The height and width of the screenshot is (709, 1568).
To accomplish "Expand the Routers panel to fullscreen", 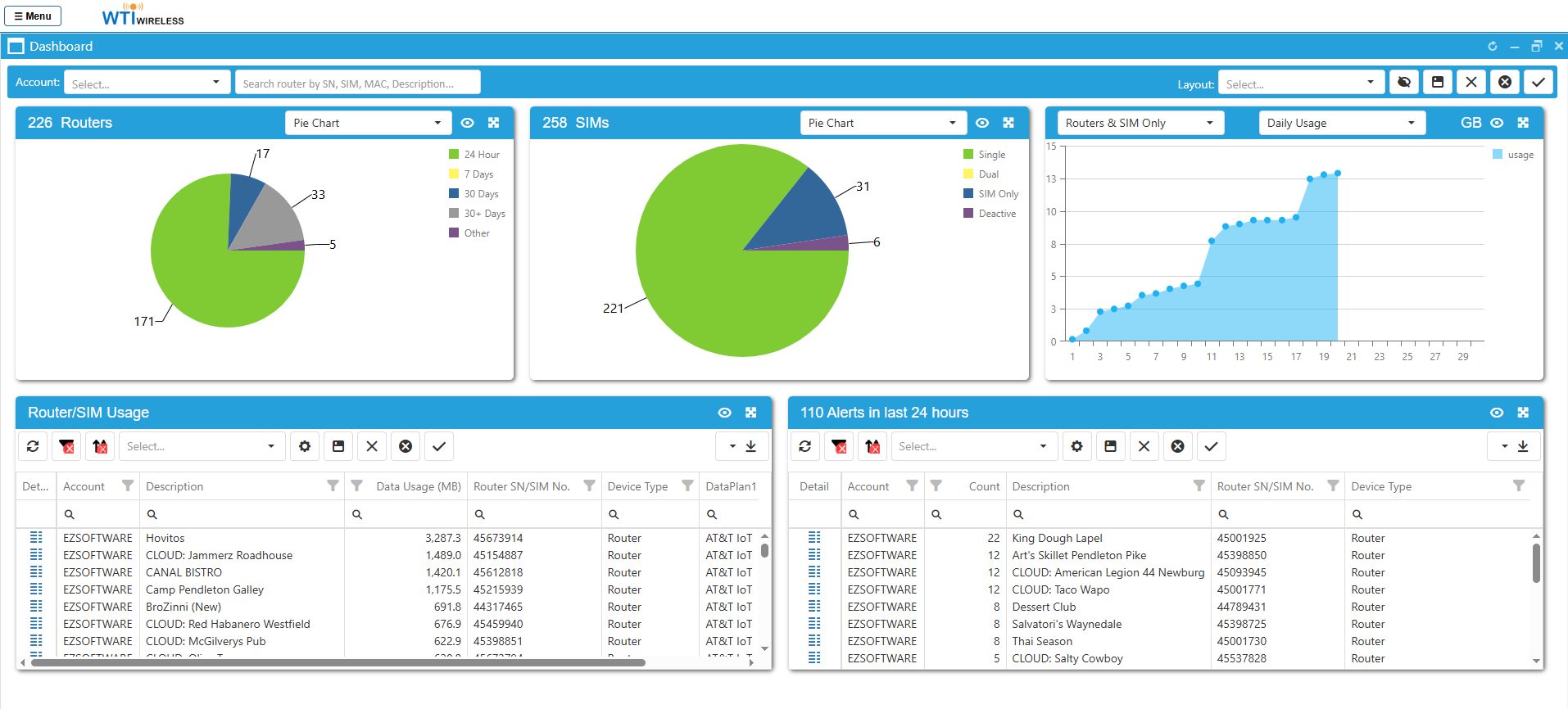I will pyautogui.click(x=494, y=123).
